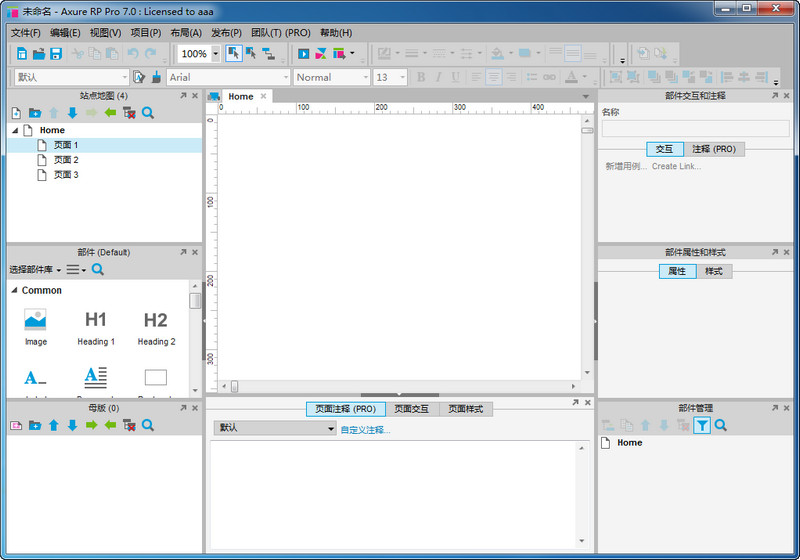The image size is (800, 560).
Task: Select the 属性 tab
Action: coord(678,271)
